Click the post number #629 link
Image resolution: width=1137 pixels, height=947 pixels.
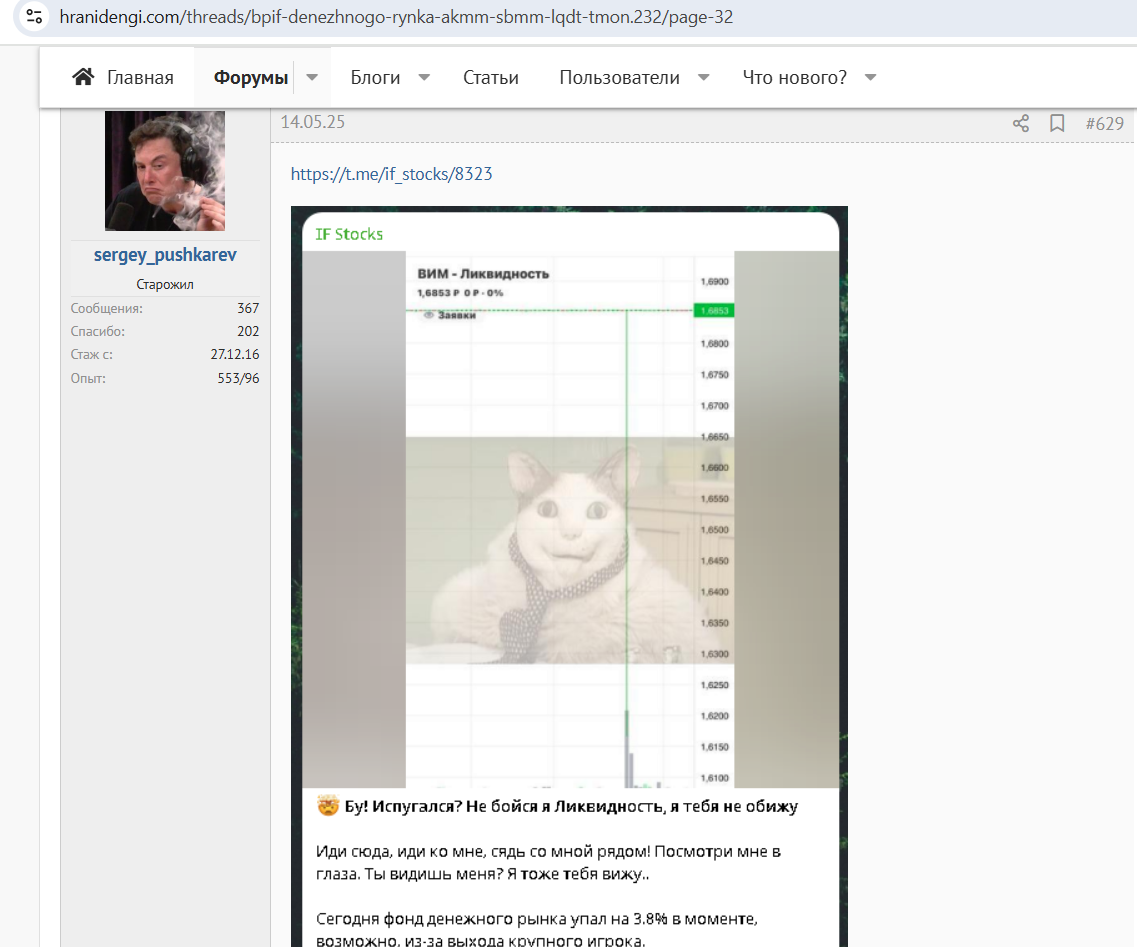1104,124
